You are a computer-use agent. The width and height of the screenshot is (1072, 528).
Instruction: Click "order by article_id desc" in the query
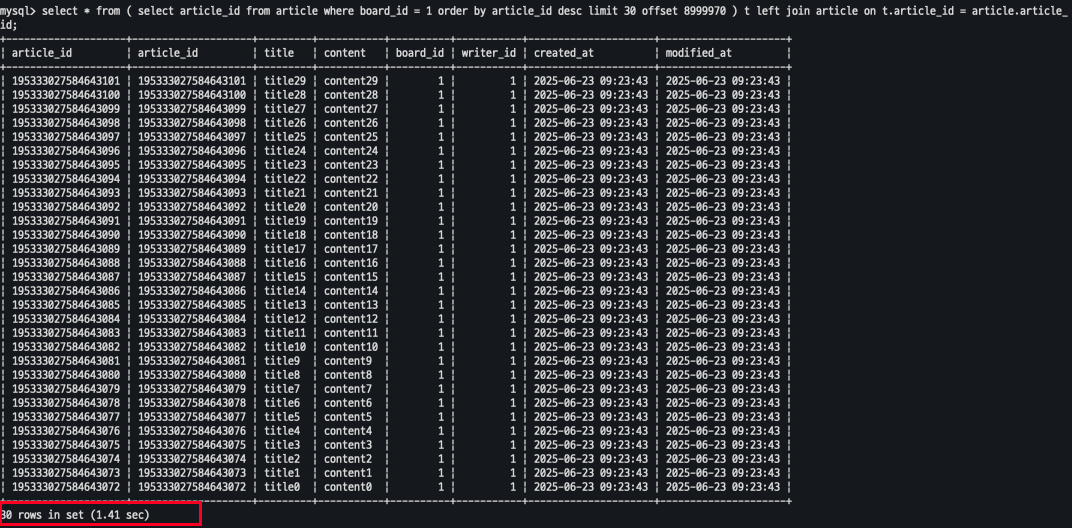[x=509, y=12]
